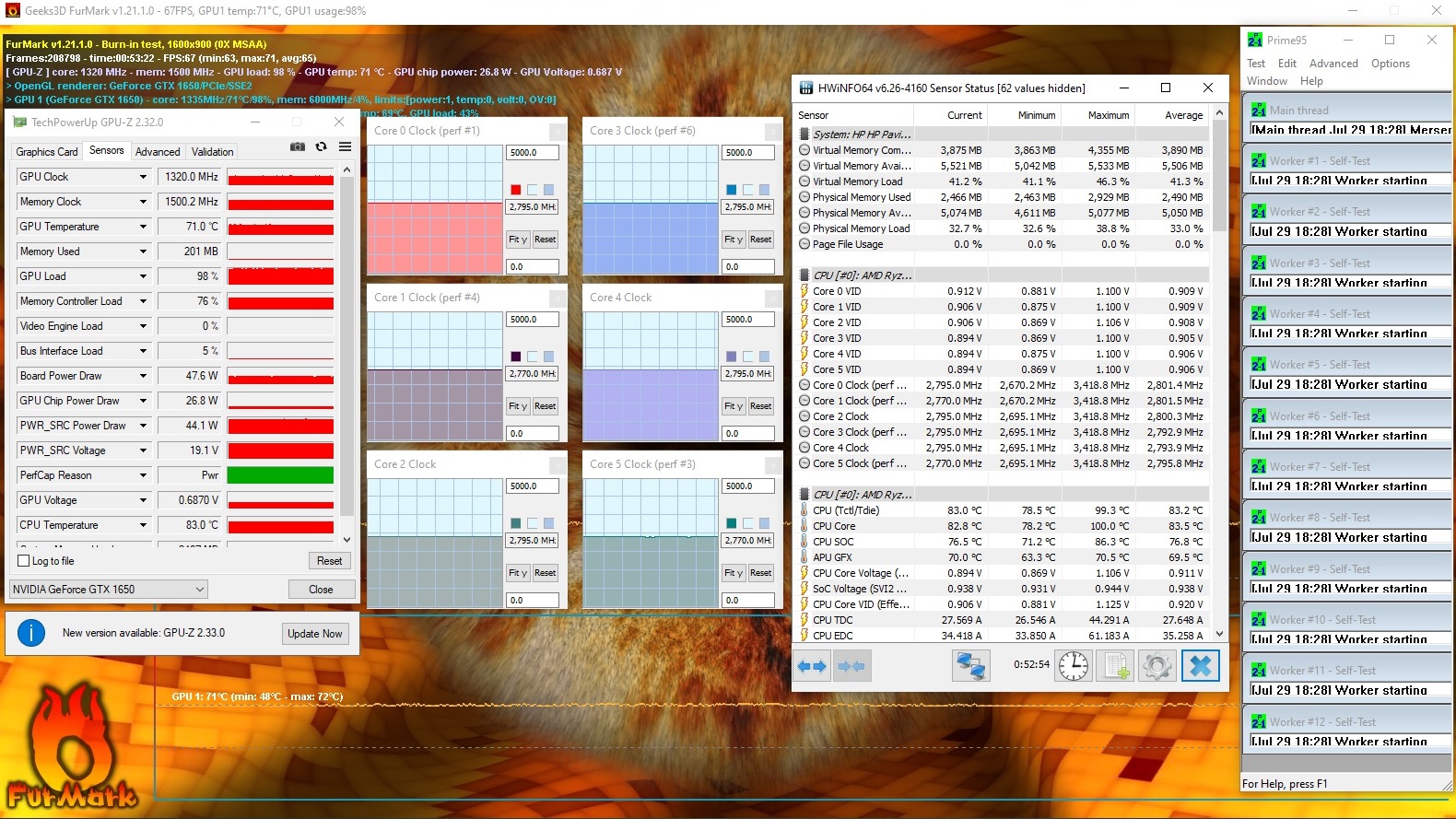Take a GPU-Z screenshot with camera icon
This screenshot has height=819, width=1456.
[298, 146]
